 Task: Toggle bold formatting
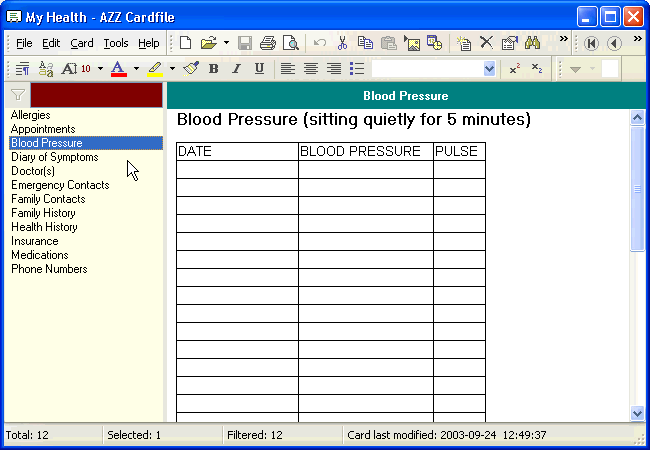click(x=213, y=68)
